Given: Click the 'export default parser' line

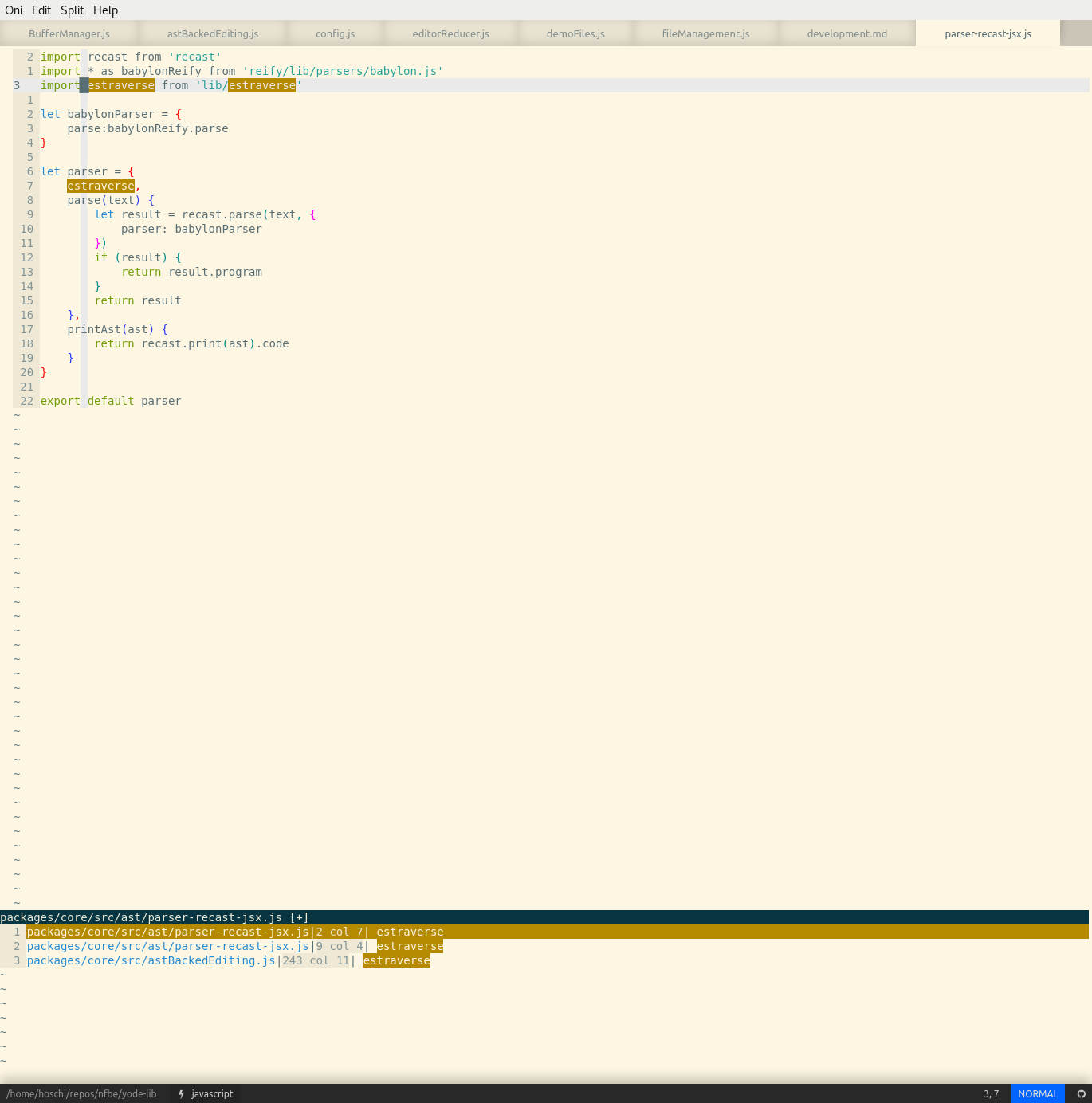Looking at the screenshot, I should (x=111, y=401).
